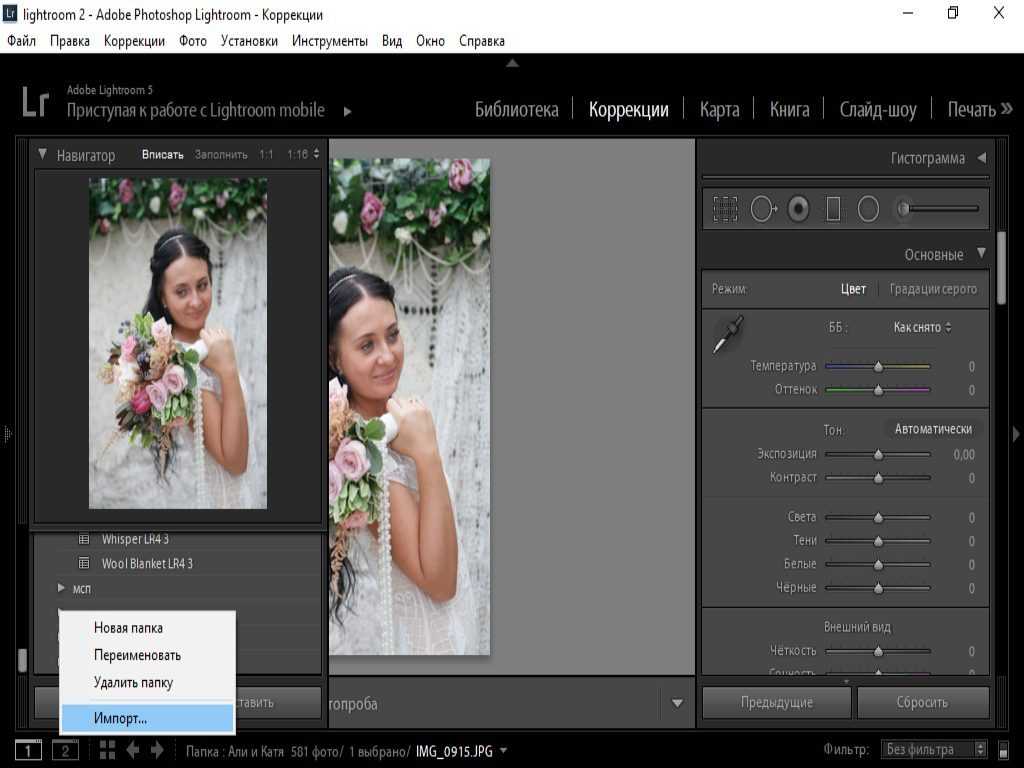Switch to main window display 1

(28, 750)
